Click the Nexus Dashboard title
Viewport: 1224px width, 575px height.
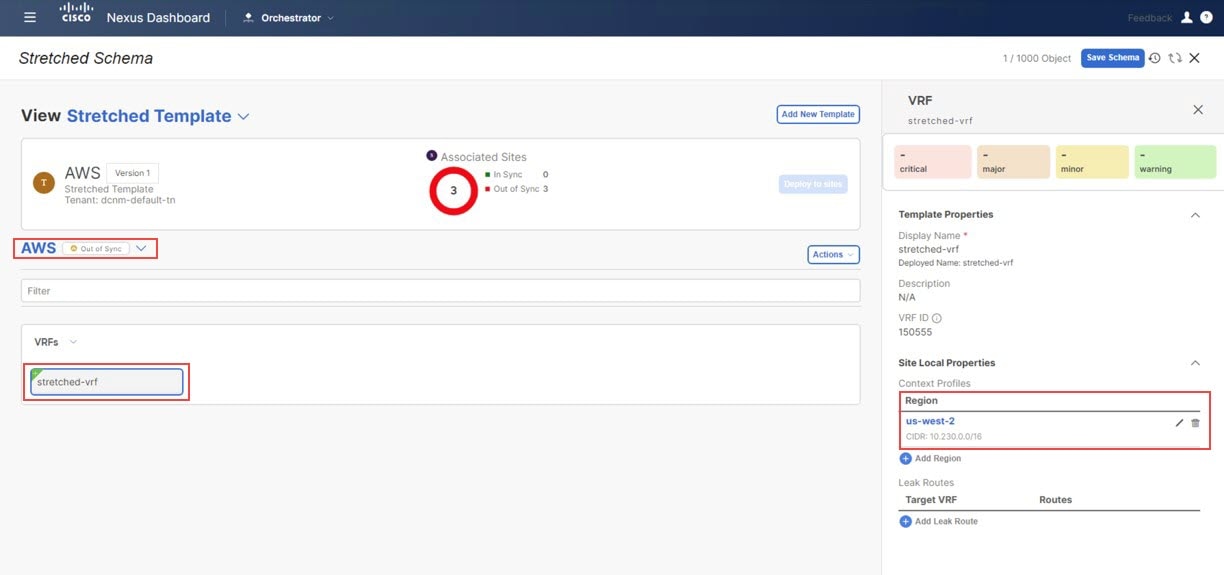[x=158, y=18]
